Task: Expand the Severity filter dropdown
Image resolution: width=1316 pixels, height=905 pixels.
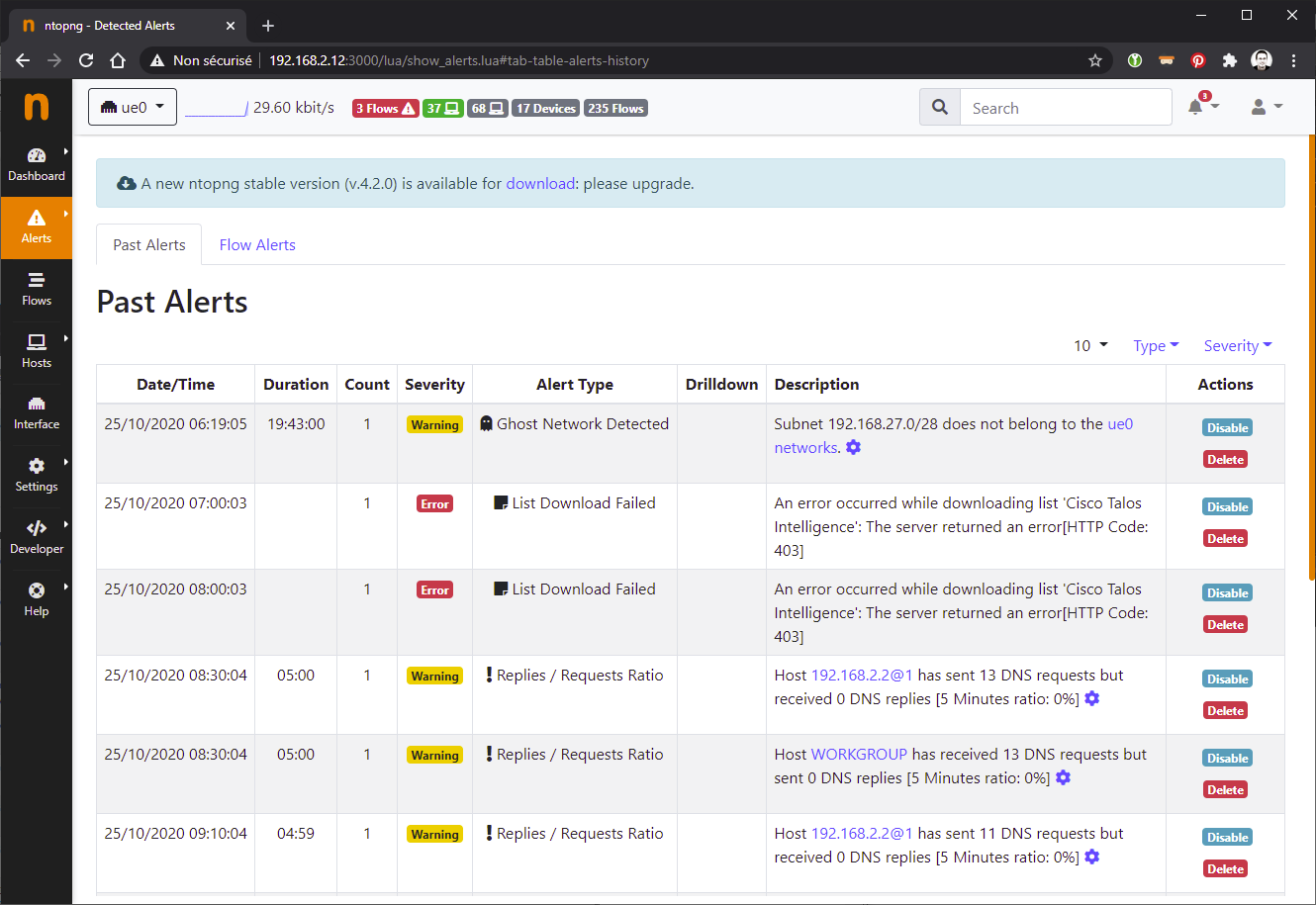Action: click(x=1238, y=346)
